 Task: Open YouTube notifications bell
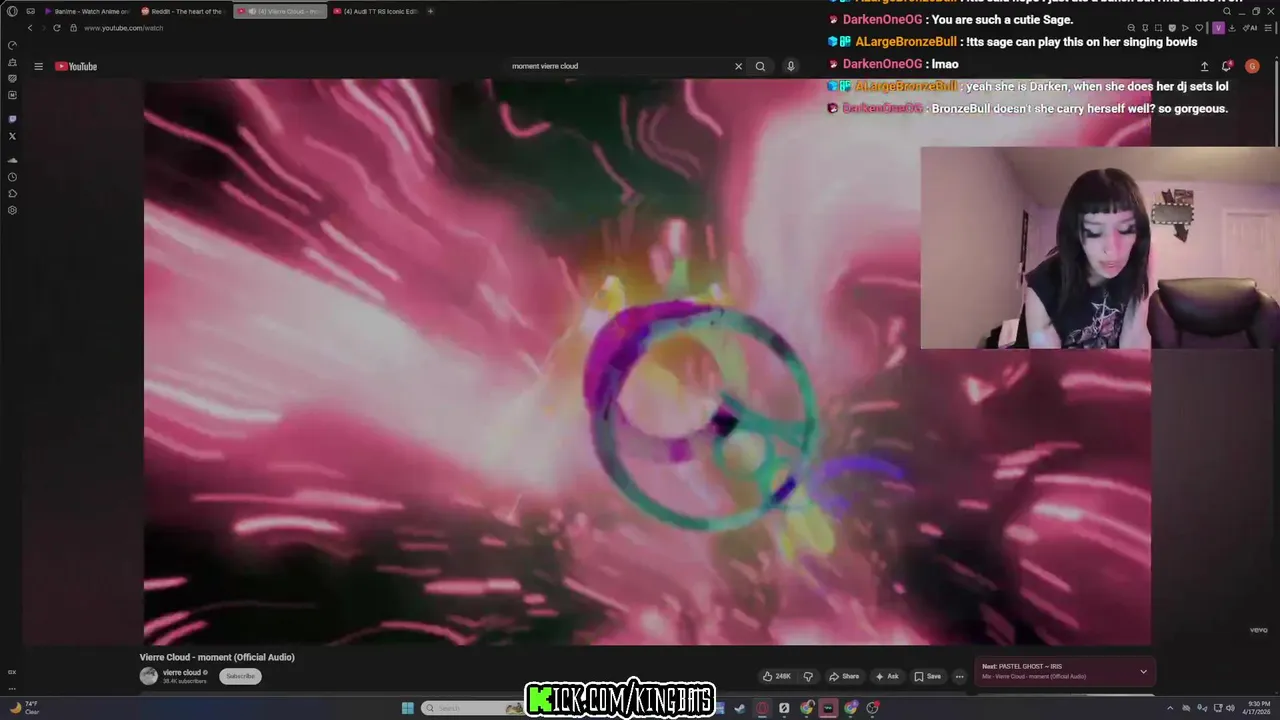click(x=1227, y=66)
